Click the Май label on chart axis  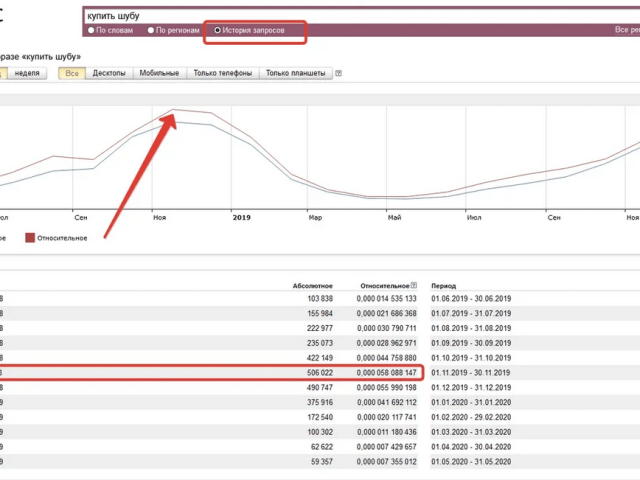[x=396, y=215]
